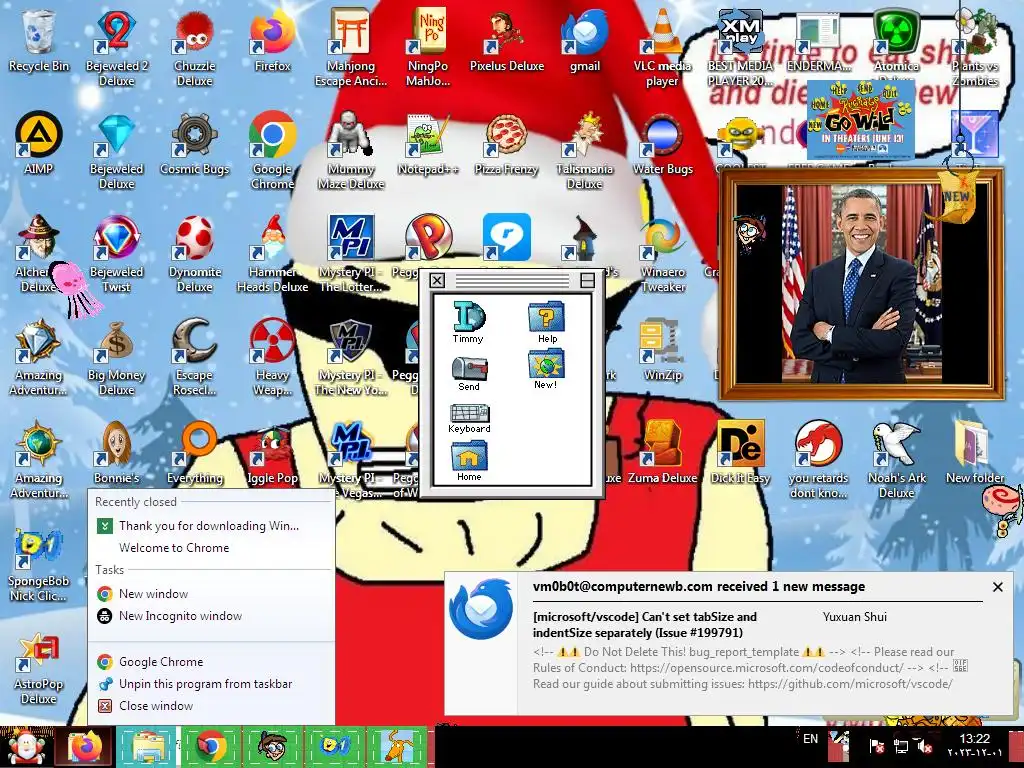Image resolution: width=1024 pixels, height=768 pixels.
Task: Launch the WinZip desktop icon
Action: tap(662, 349)
